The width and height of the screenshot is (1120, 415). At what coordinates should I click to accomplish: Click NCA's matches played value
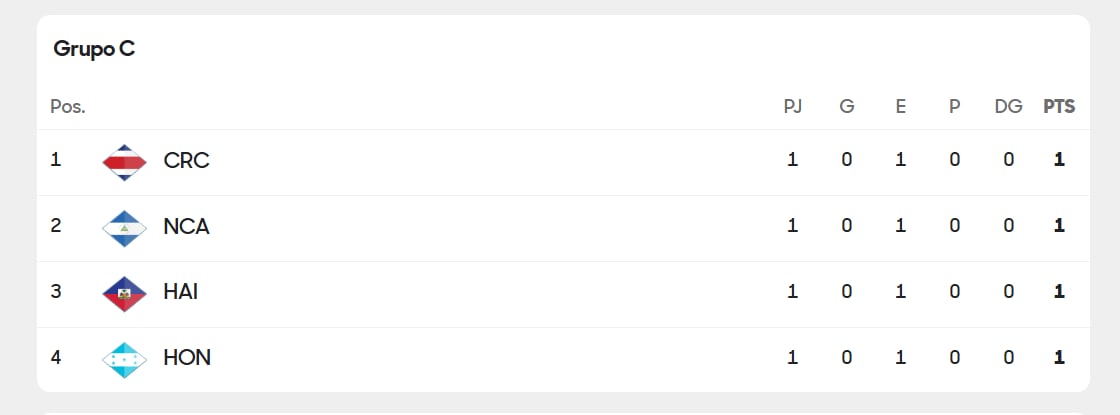click(793, 226)
